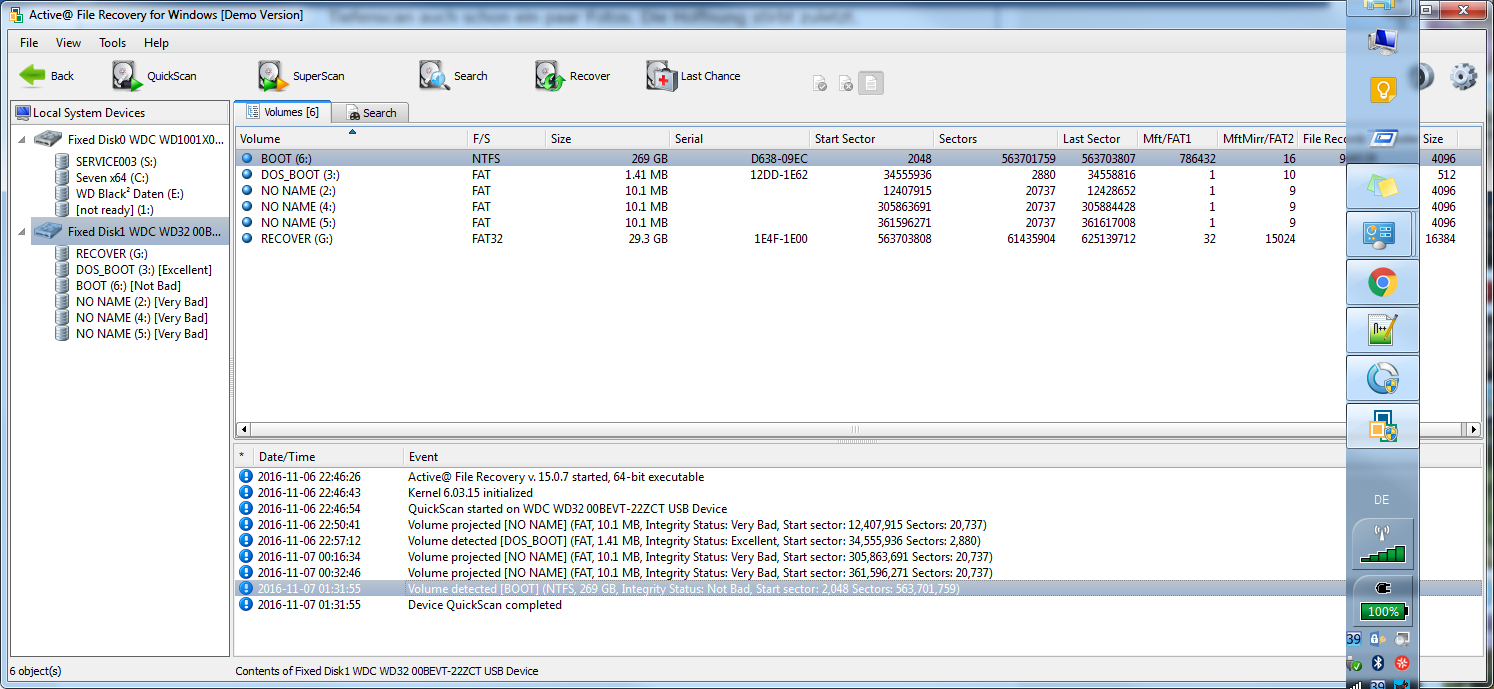Click the RECOVER (G:) drive icon in tree
This screenshot has width=1494, height=689.
(62, 253)
